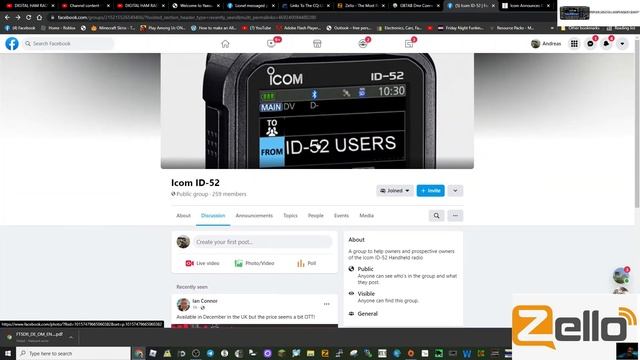This screenshot has width=640, height=360.
Task: Expand the PDF download options chevron
Action: pyautogui.click(x=71, y=337)
